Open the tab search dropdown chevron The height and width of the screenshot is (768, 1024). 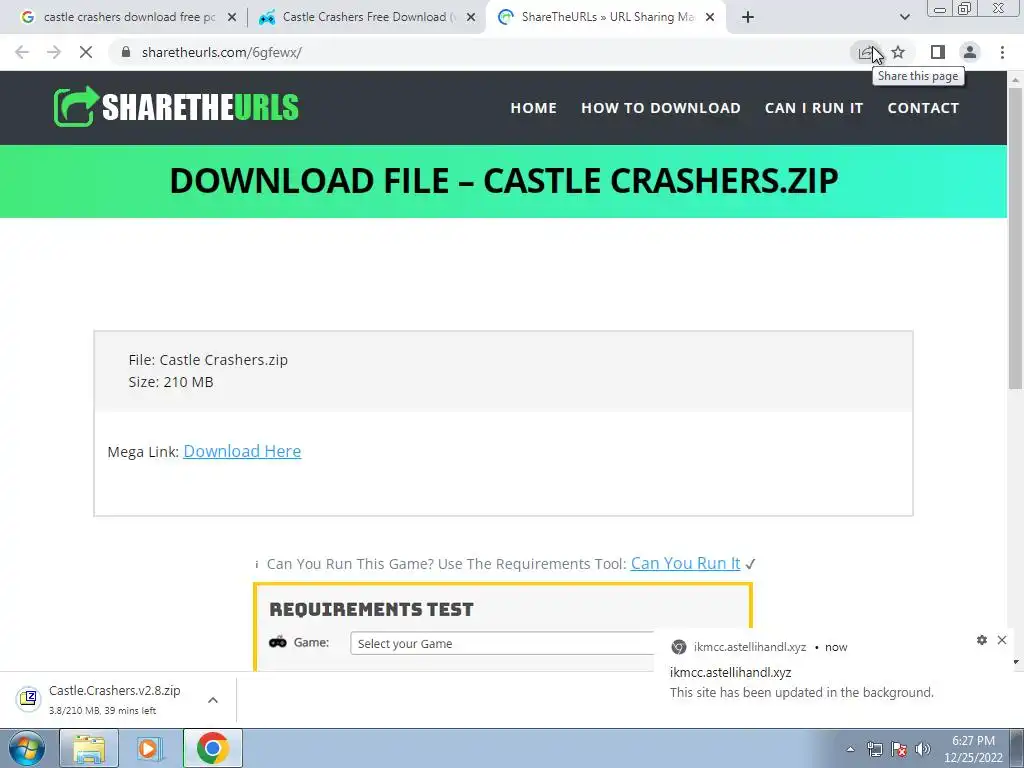point(904,17)
